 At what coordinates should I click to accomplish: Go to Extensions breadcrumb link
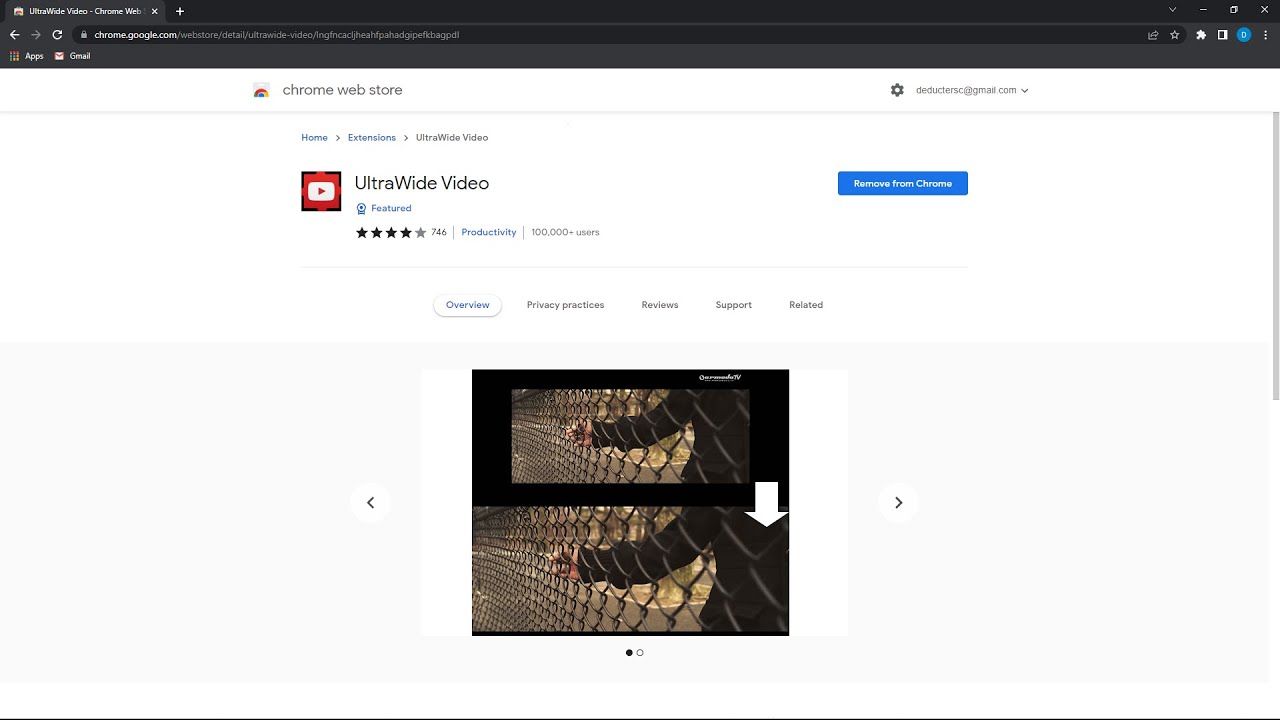(372, 137)
